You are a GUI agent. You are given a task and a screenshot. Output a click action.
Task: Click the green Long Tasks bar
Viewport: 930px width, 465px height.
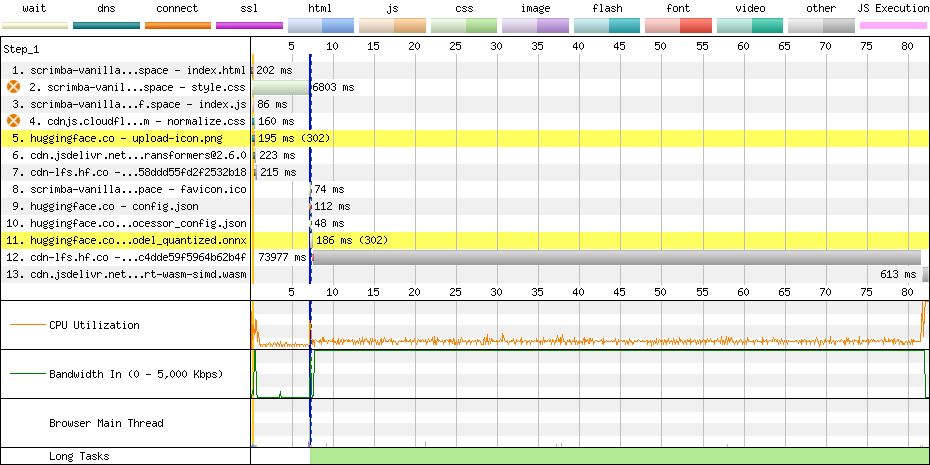click(x=618, y=456)
